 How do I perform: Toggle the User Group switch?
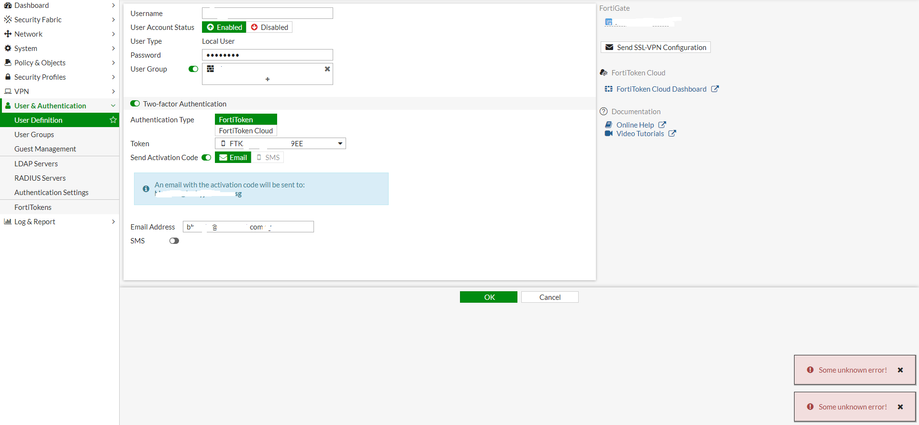(193, 69)
